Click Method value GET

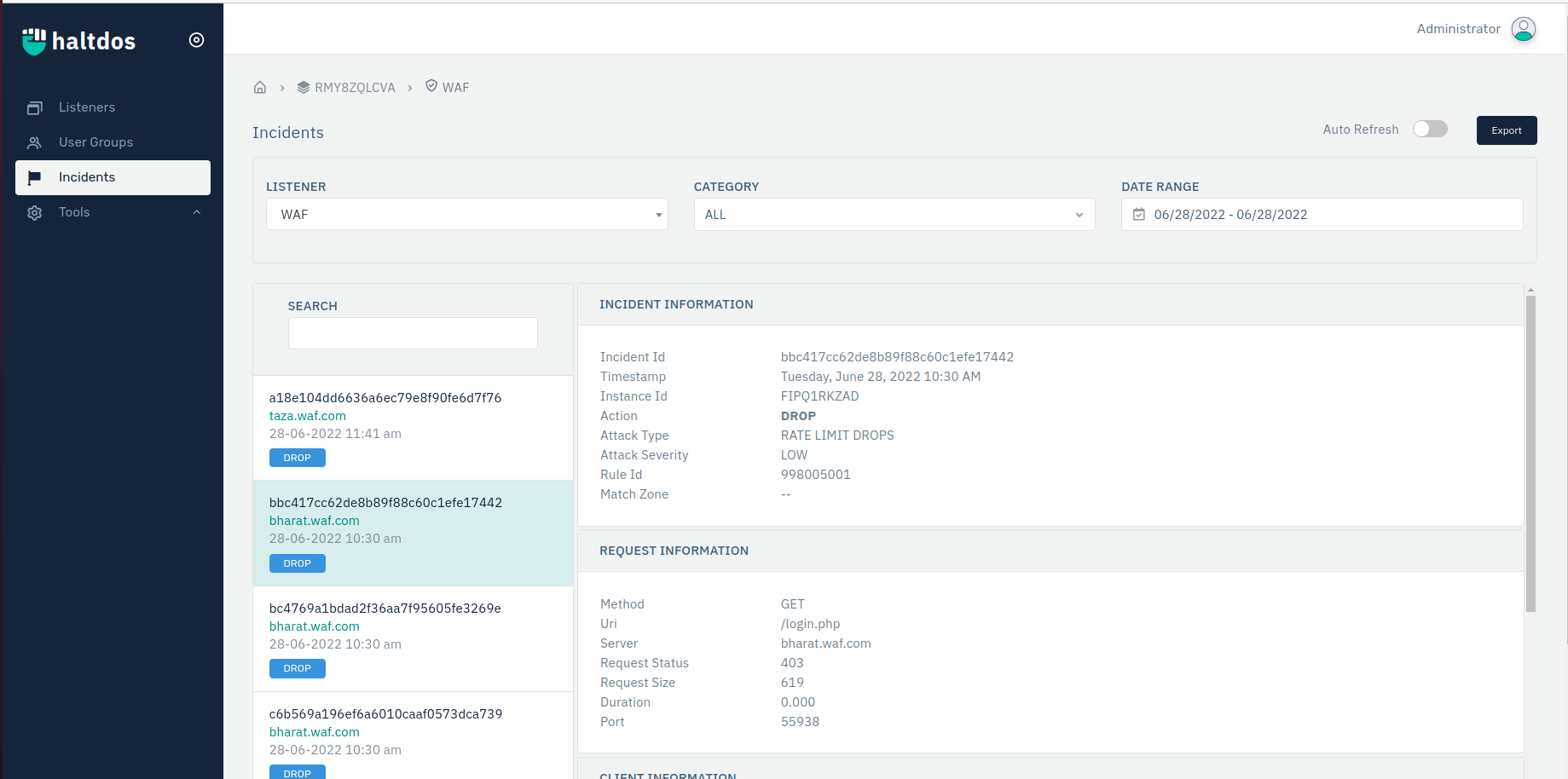tap(792, 604)
